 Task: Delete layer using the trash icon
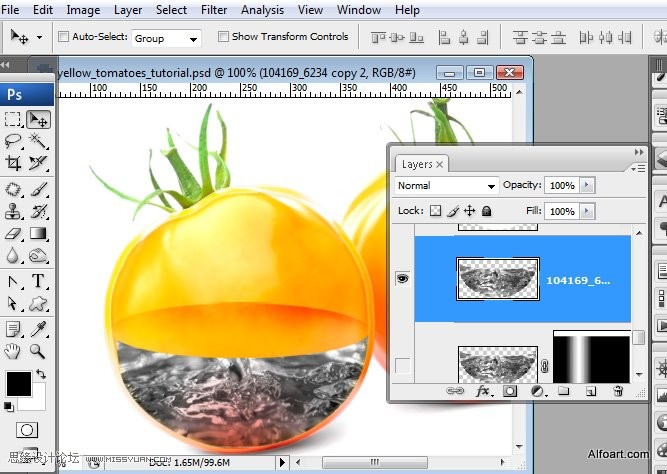[x=618, y=392]
